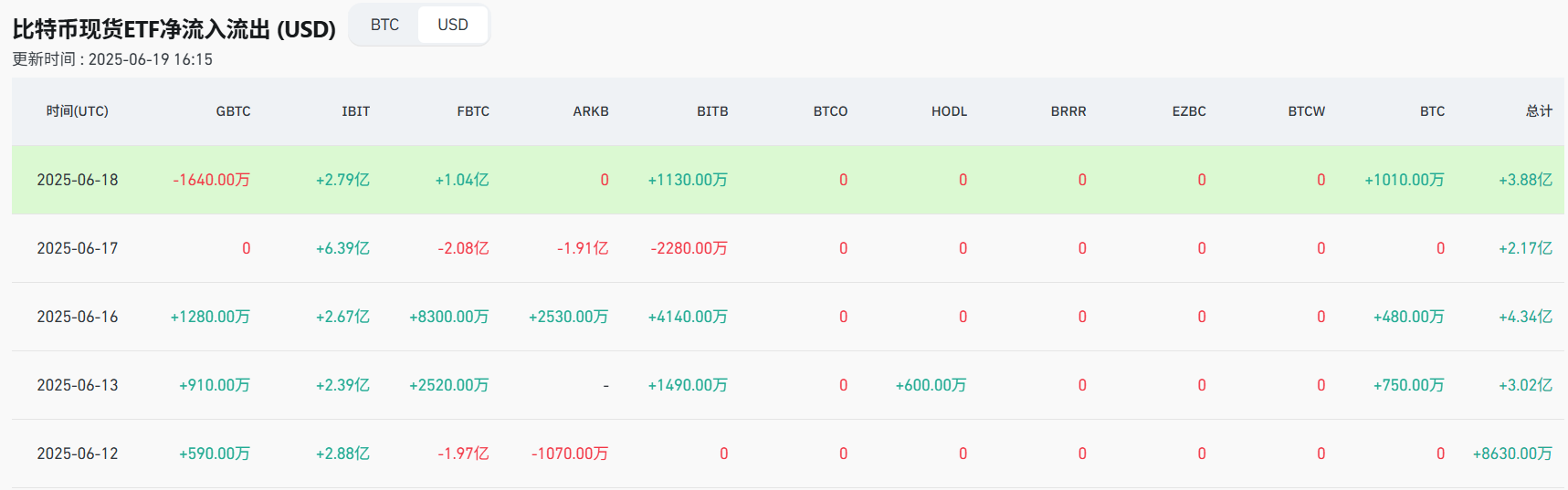Viewport: 1568px width, 490px height.
Task: Click the +8630.00万 total for June 12
Action: (x=1512, y=454)
